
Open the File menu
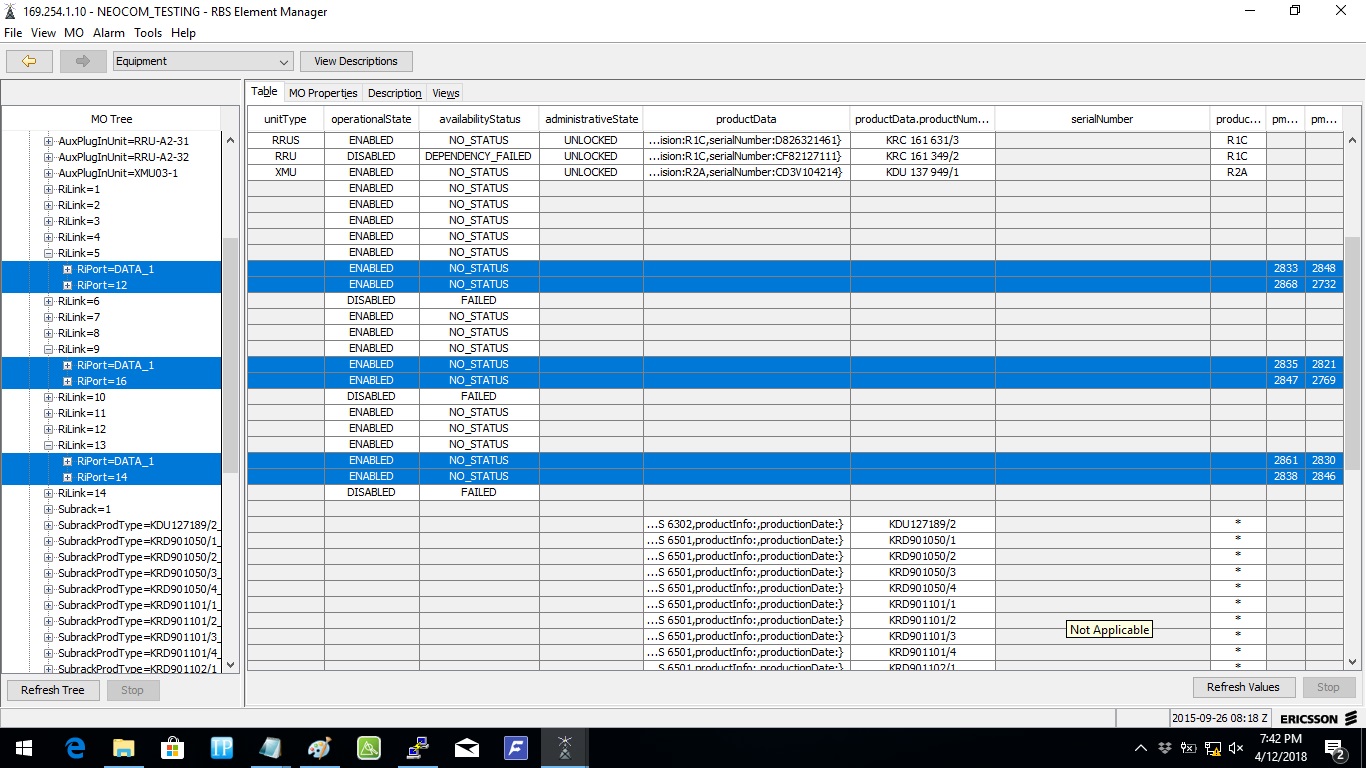tap(13, 33)
